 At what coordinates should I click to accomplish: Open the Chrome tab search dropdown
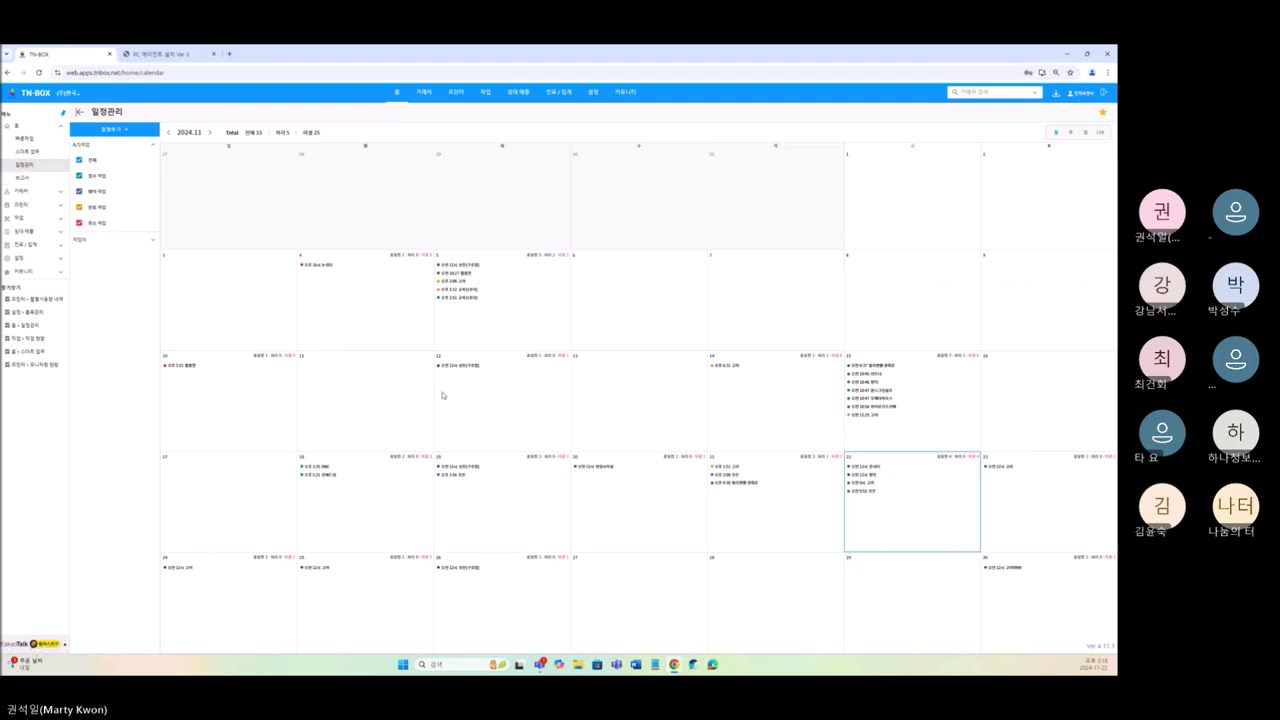6,54
